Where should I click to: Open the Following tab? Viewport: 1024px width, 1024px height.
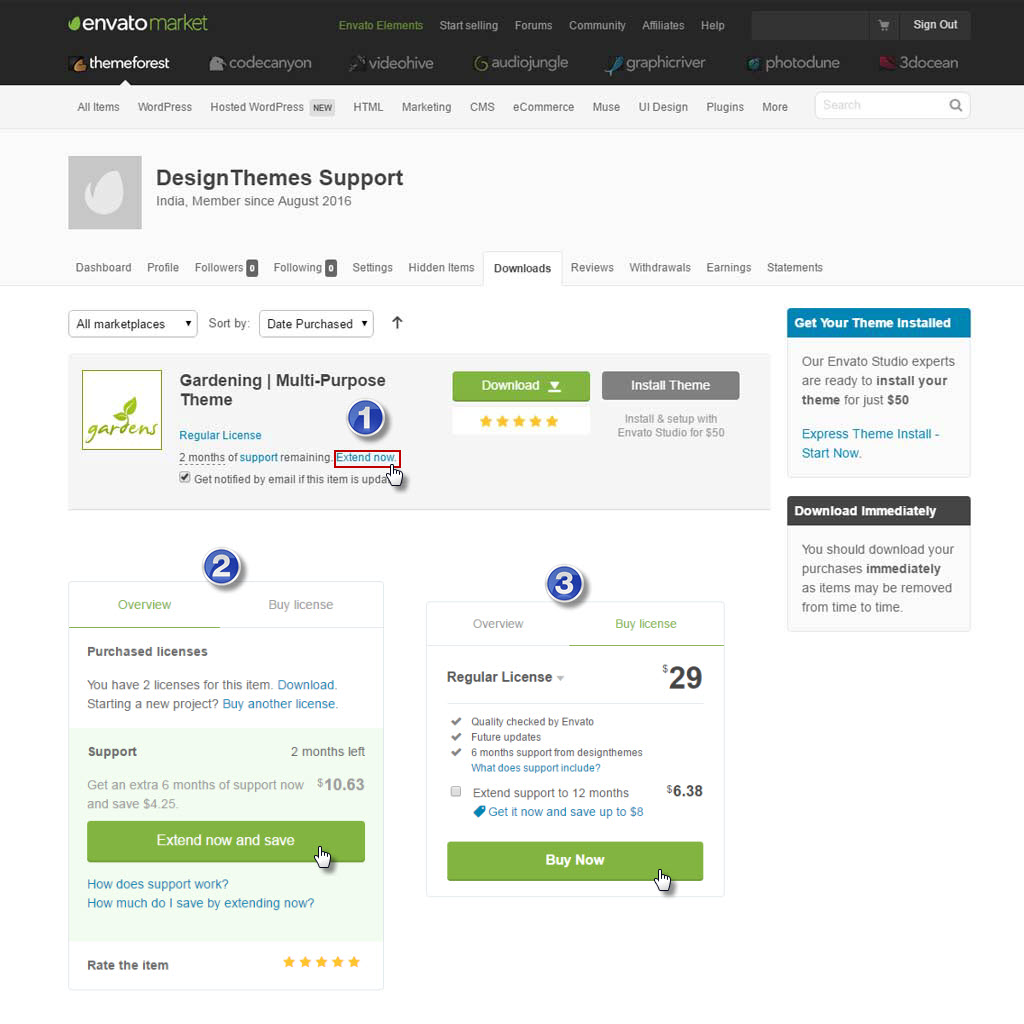pos(305,268)
